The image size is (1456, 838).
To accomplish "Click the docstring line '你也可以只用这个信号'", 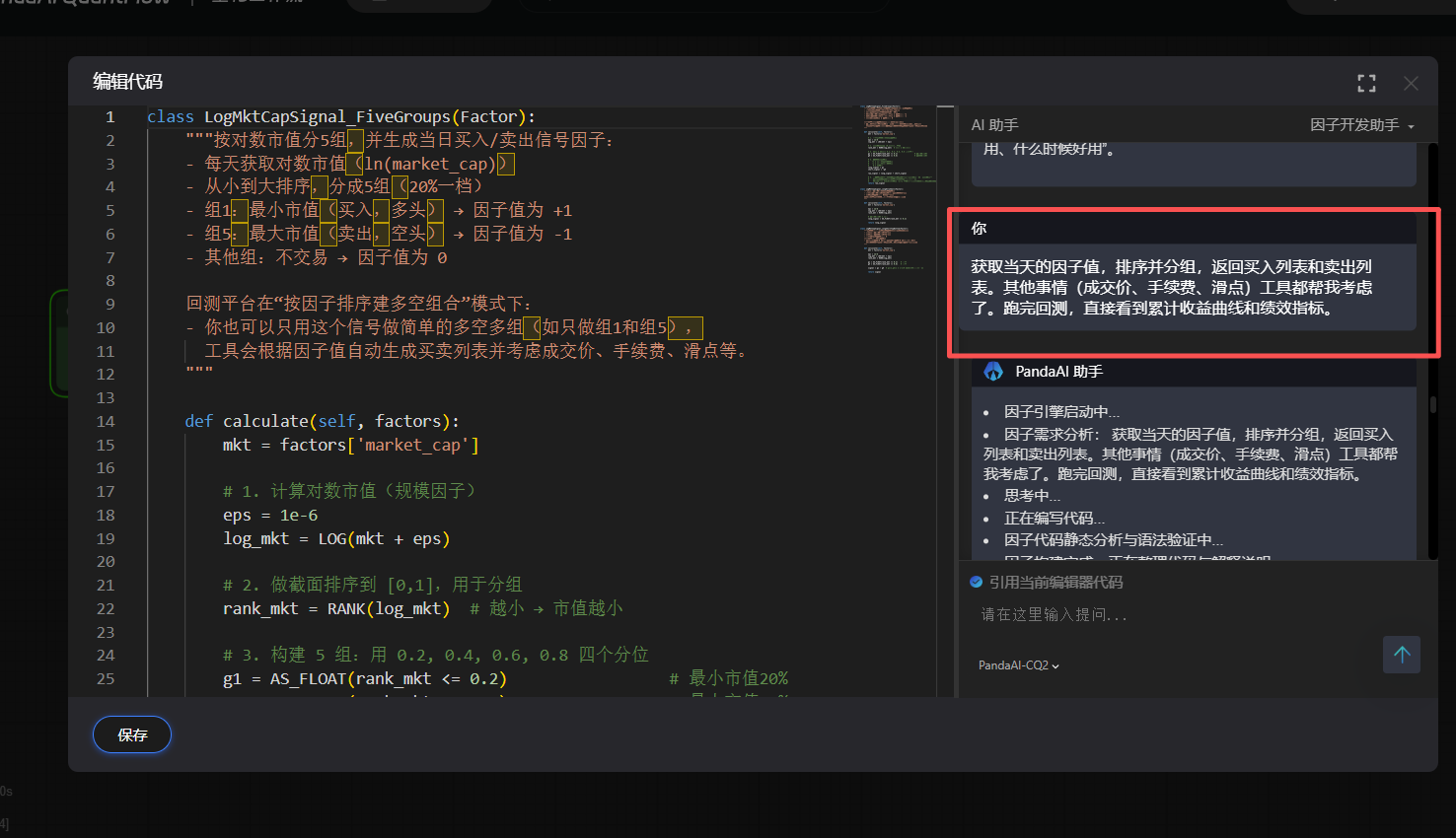I will click(x=444, y=328).
